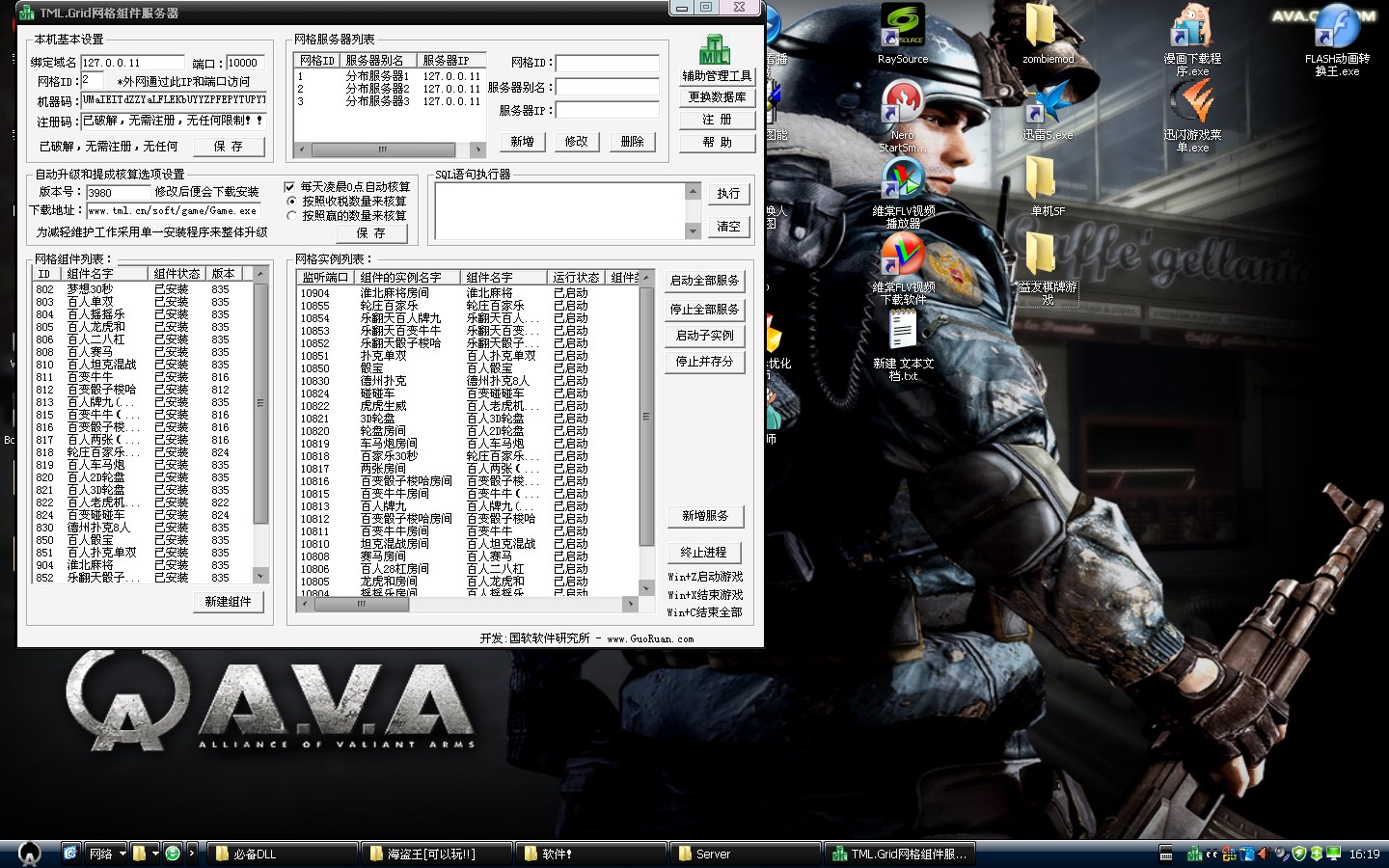Screen dimensions: 1389x868
Task: Click the 服务器别名 column header
Action: point(377,60)
